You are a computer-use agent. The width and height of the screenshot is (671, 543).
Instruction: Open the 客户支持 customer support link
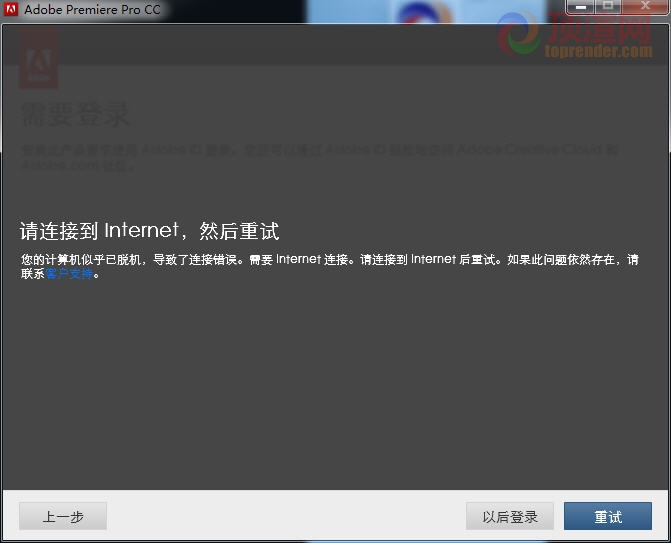[x=69, y=274]
